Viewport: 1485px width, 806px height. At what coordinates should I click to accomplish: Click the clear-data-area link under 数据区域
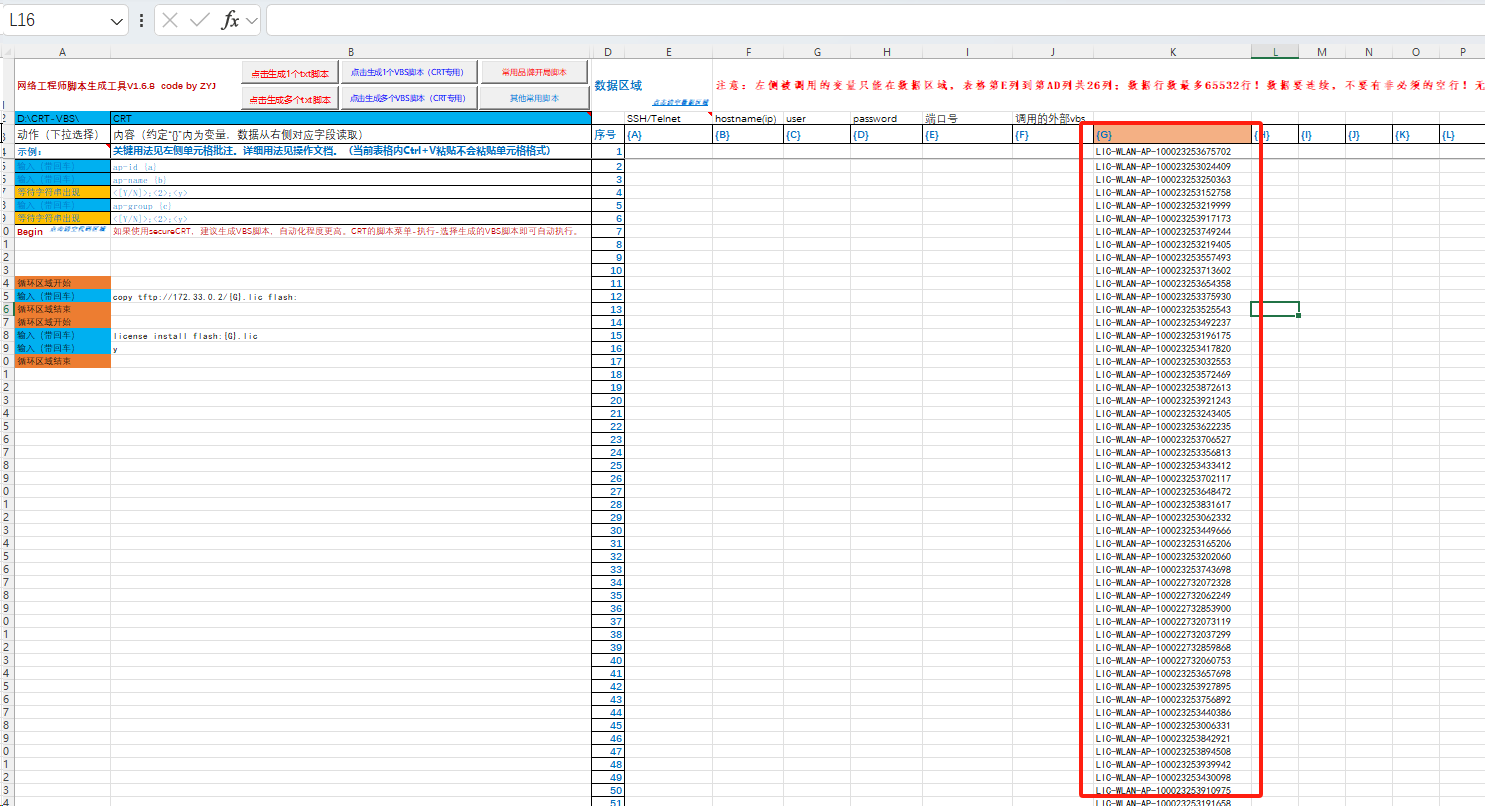(680, 102)
